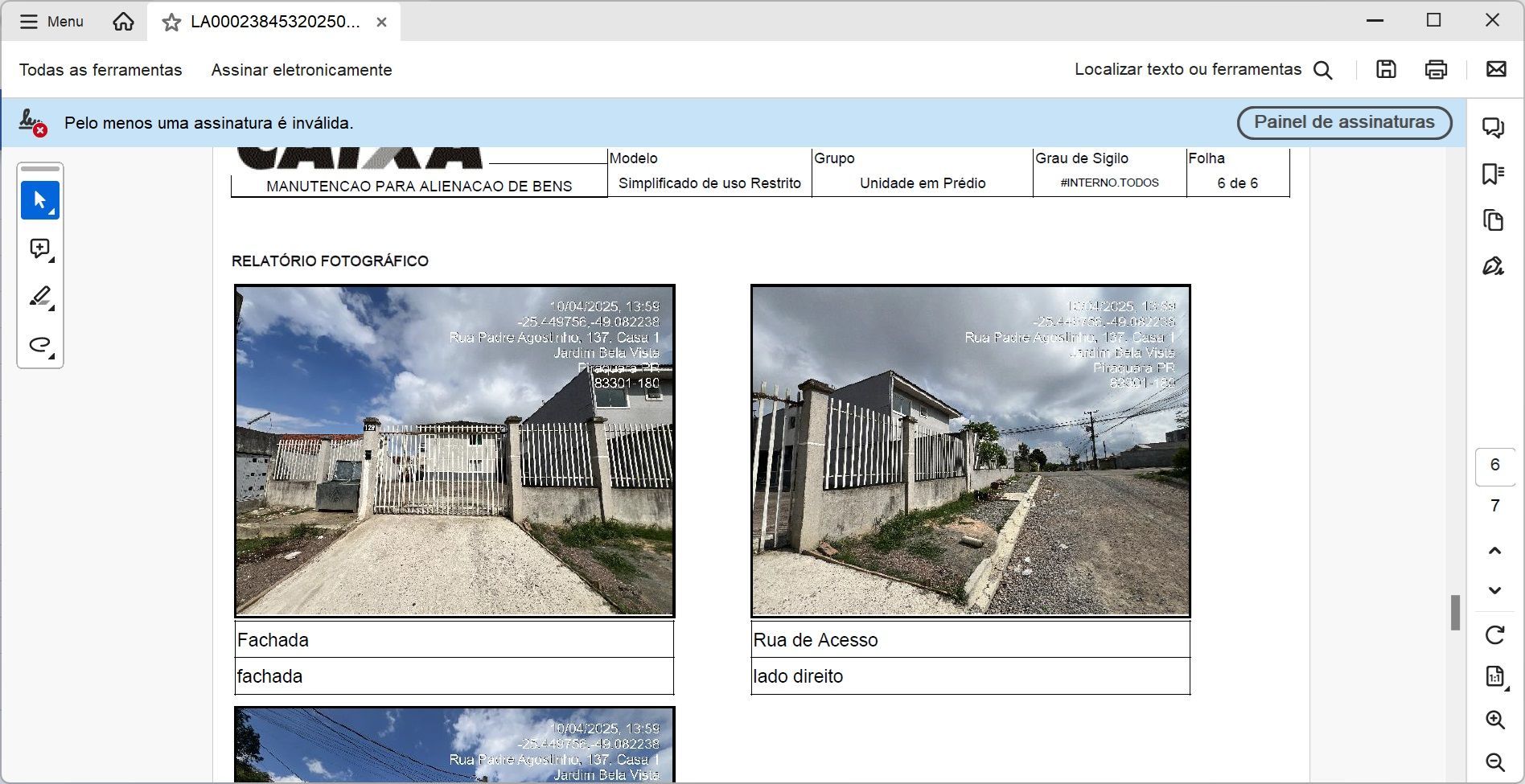This screenshot has height=784, width=1525.
Task: Switch to the LA00023845320250 tab
Action: click(275, 22)
